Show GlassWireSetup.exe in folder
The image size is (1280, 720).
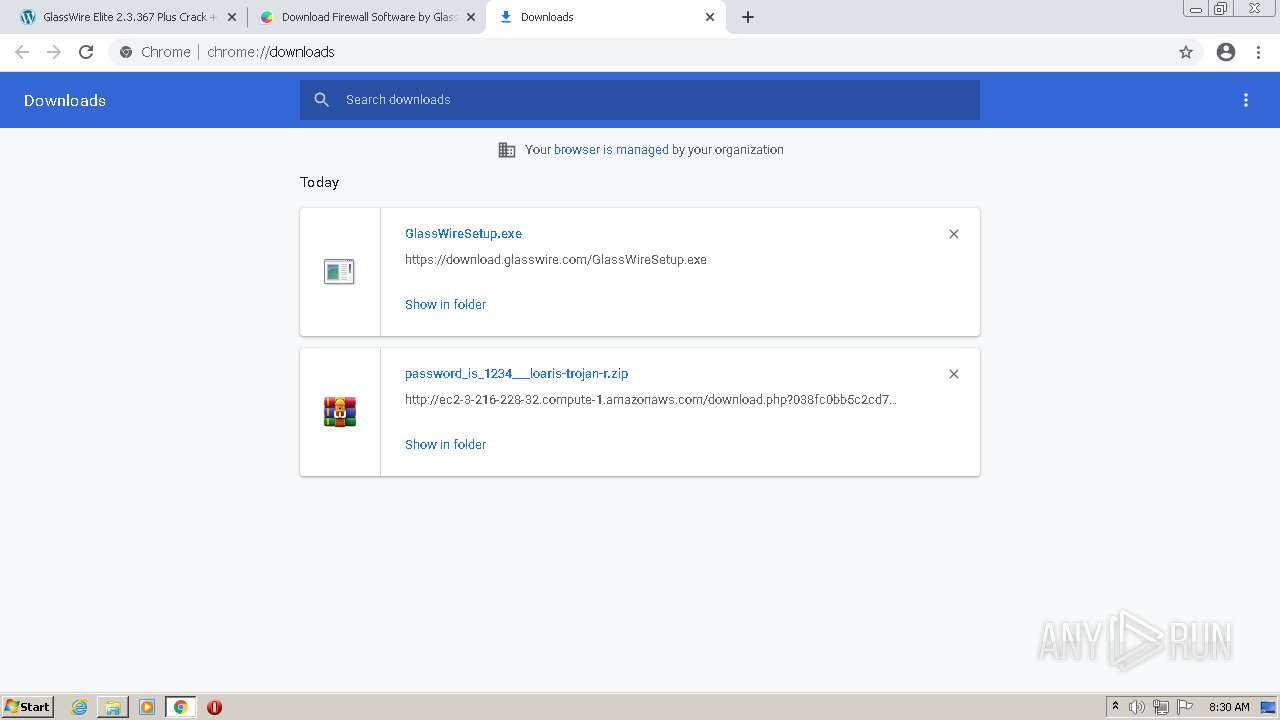click(445, 304)
